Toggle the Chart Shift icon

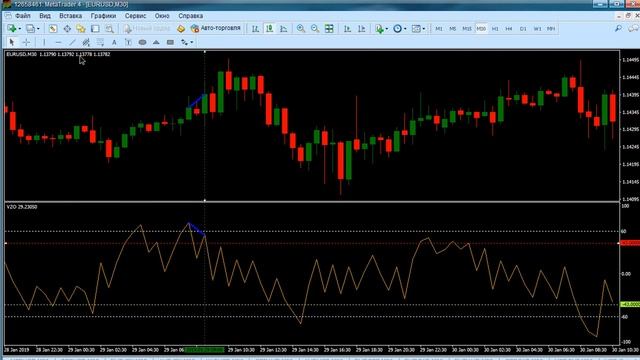click(x=361, y=29)
